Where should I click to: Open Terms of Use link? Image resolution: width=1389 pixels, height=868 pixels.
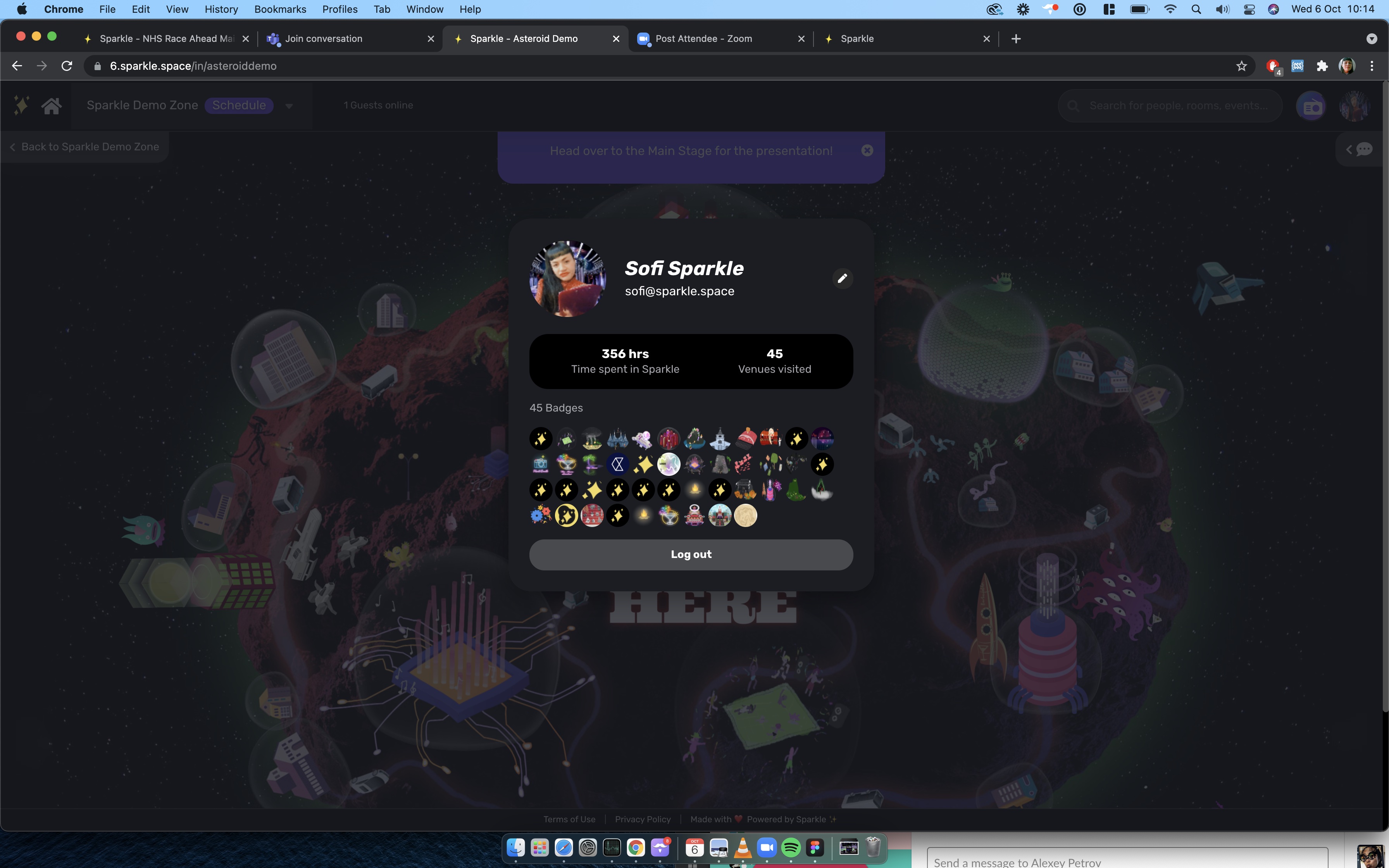[x=569, y=819]
